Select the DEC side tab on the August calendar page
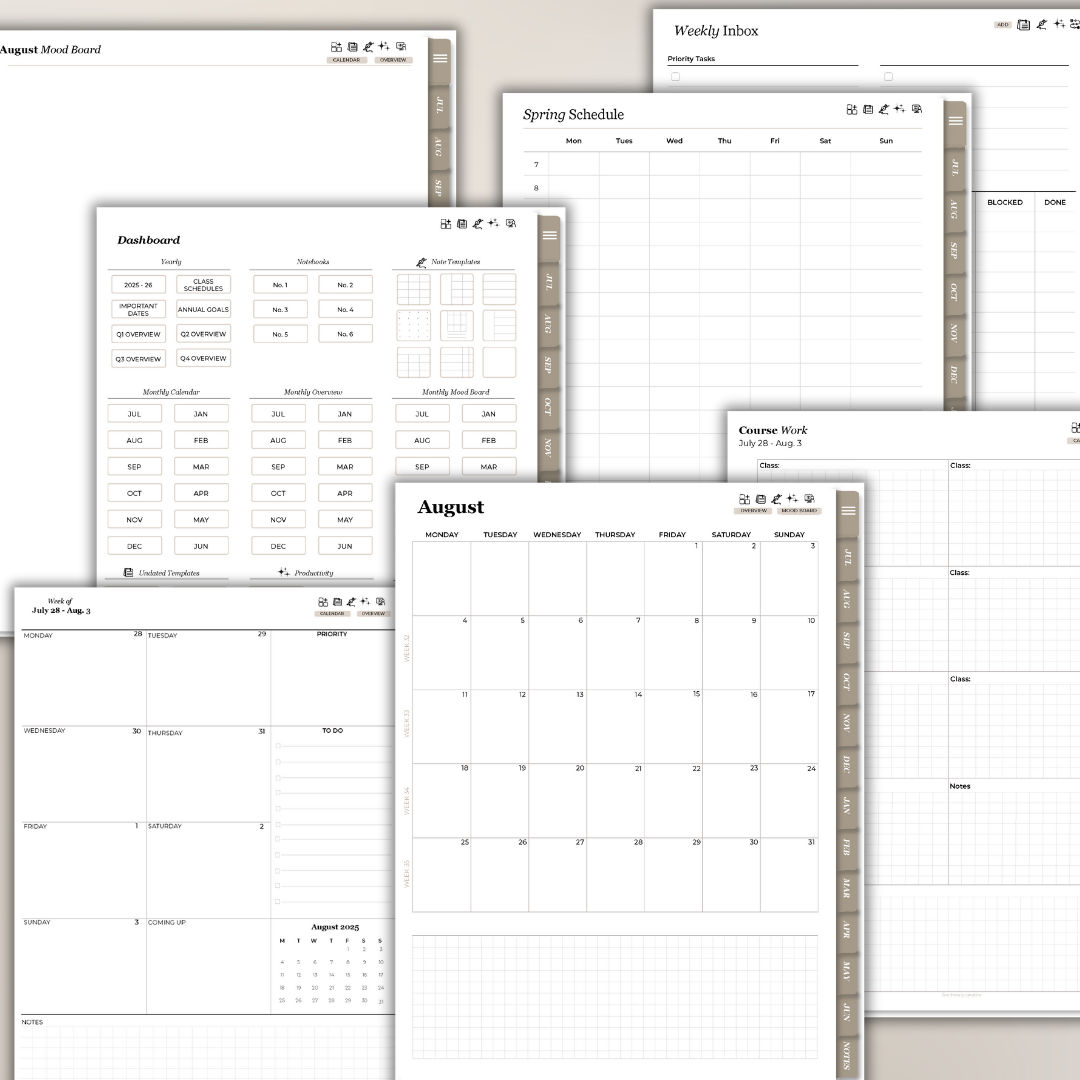The height and width of the screenshot is (1080, 1080). [x=847, y=763]
